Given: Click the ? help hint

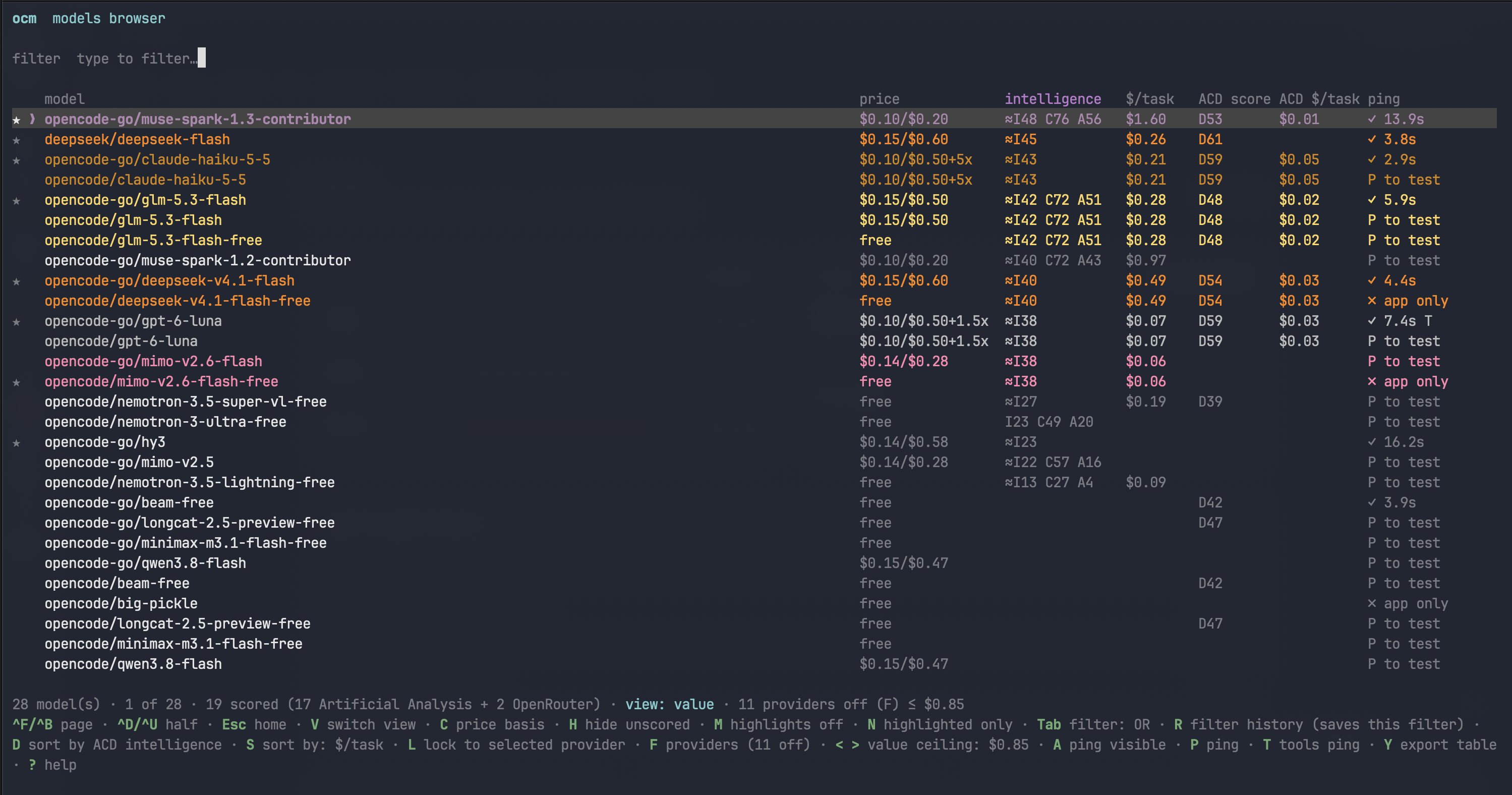Looking at the screenshot, I should point(52,764).
